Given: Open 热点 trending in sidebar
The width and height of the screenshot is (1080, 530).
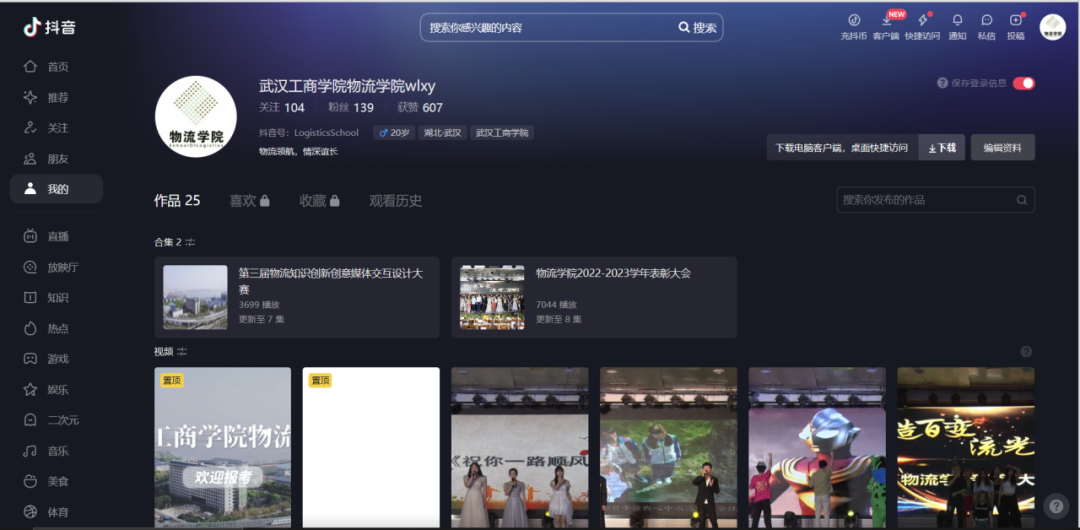Looking at the screenshot, I should tap(57, 328).
